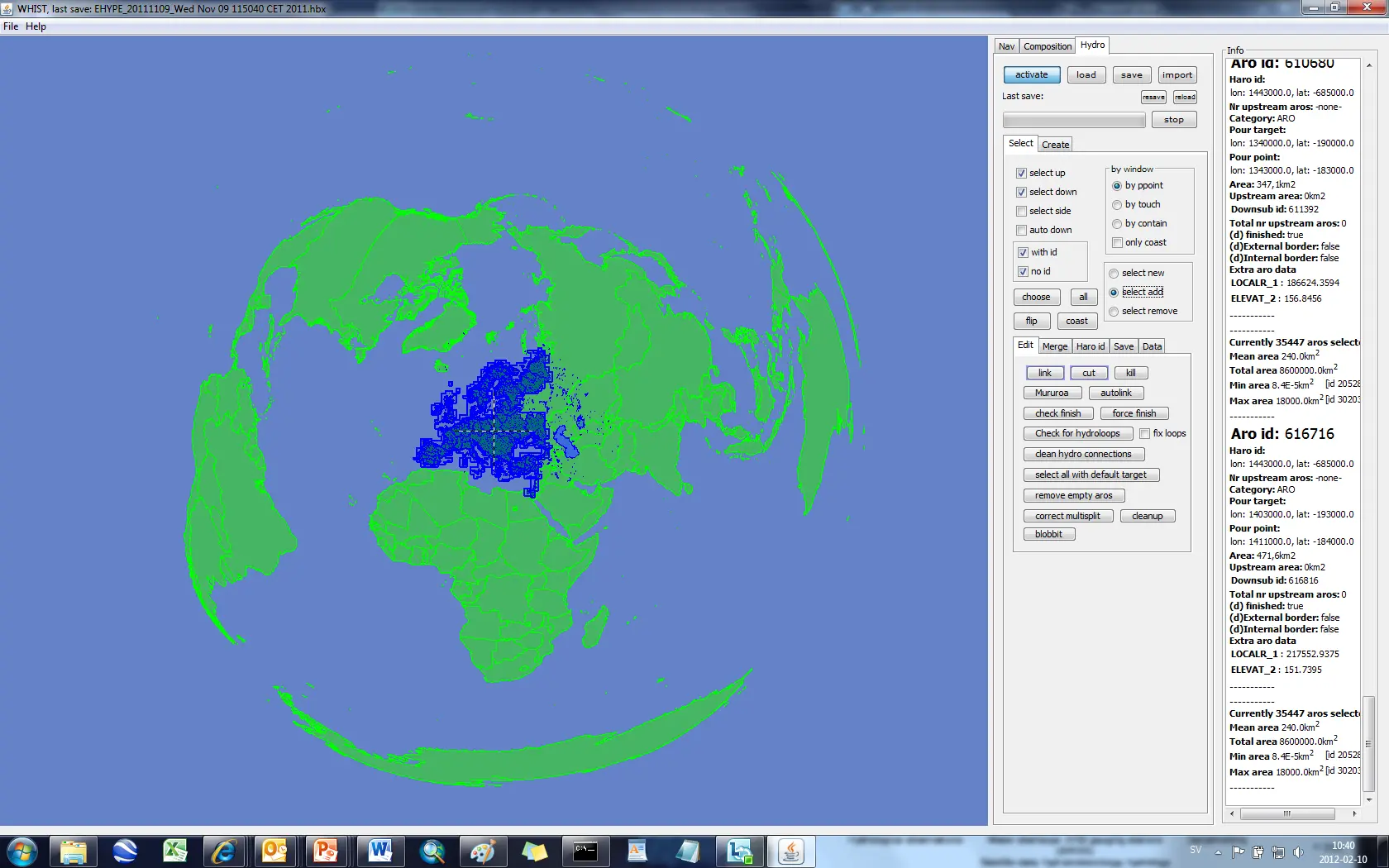Open Excel from the taskbar

[175, 851]
